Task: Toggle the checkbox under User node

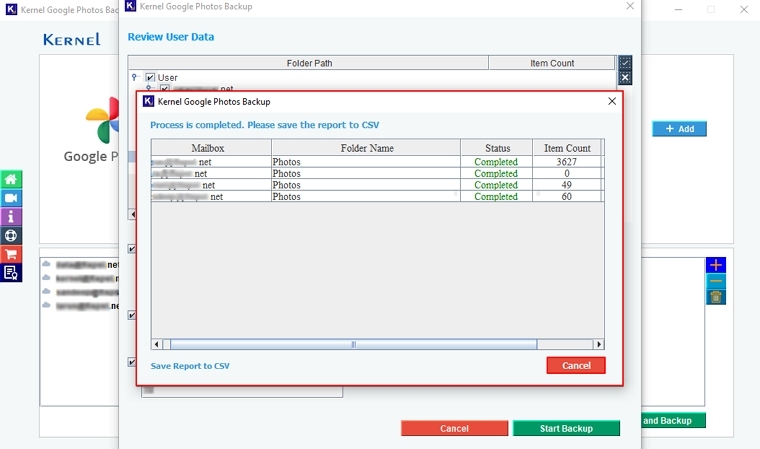Action: click(165, 88)
